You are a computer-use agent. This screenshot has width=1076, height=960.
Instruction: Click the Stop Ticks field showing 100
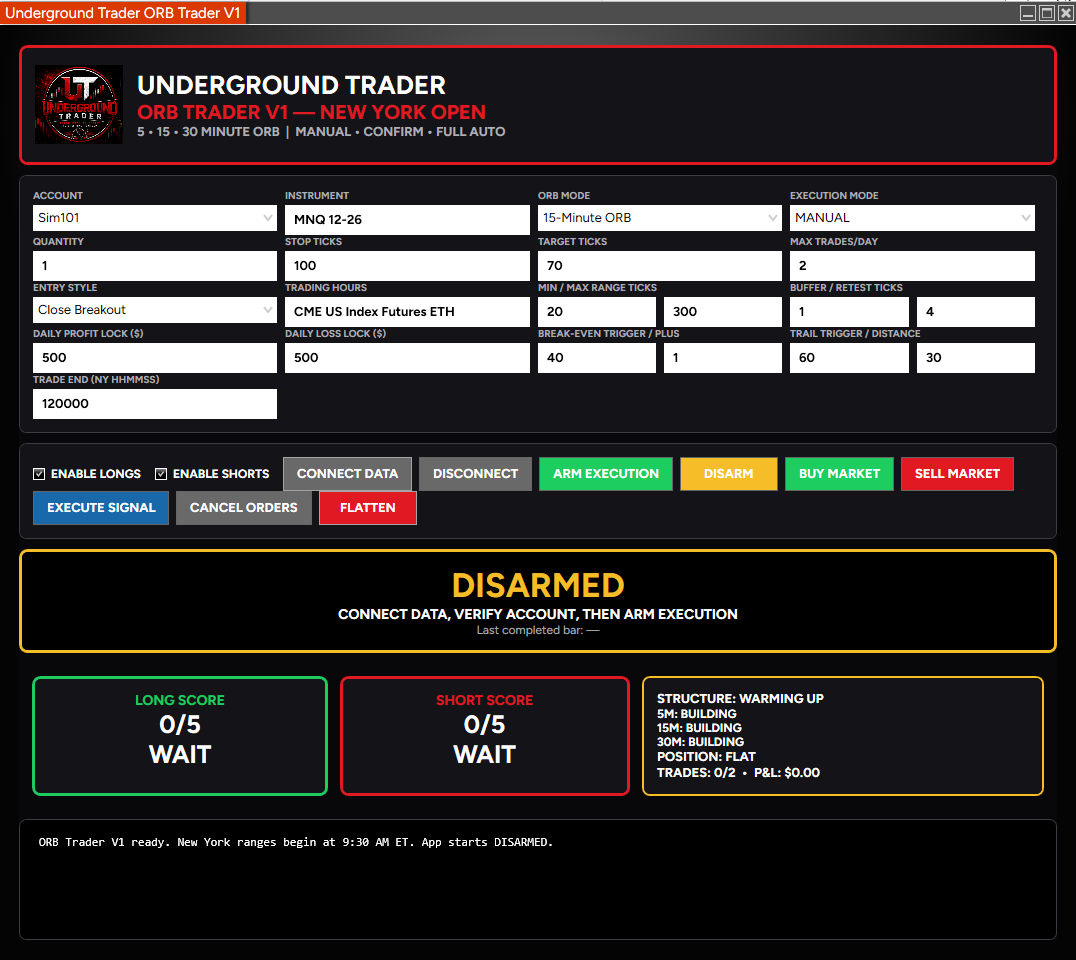point(408,266)
